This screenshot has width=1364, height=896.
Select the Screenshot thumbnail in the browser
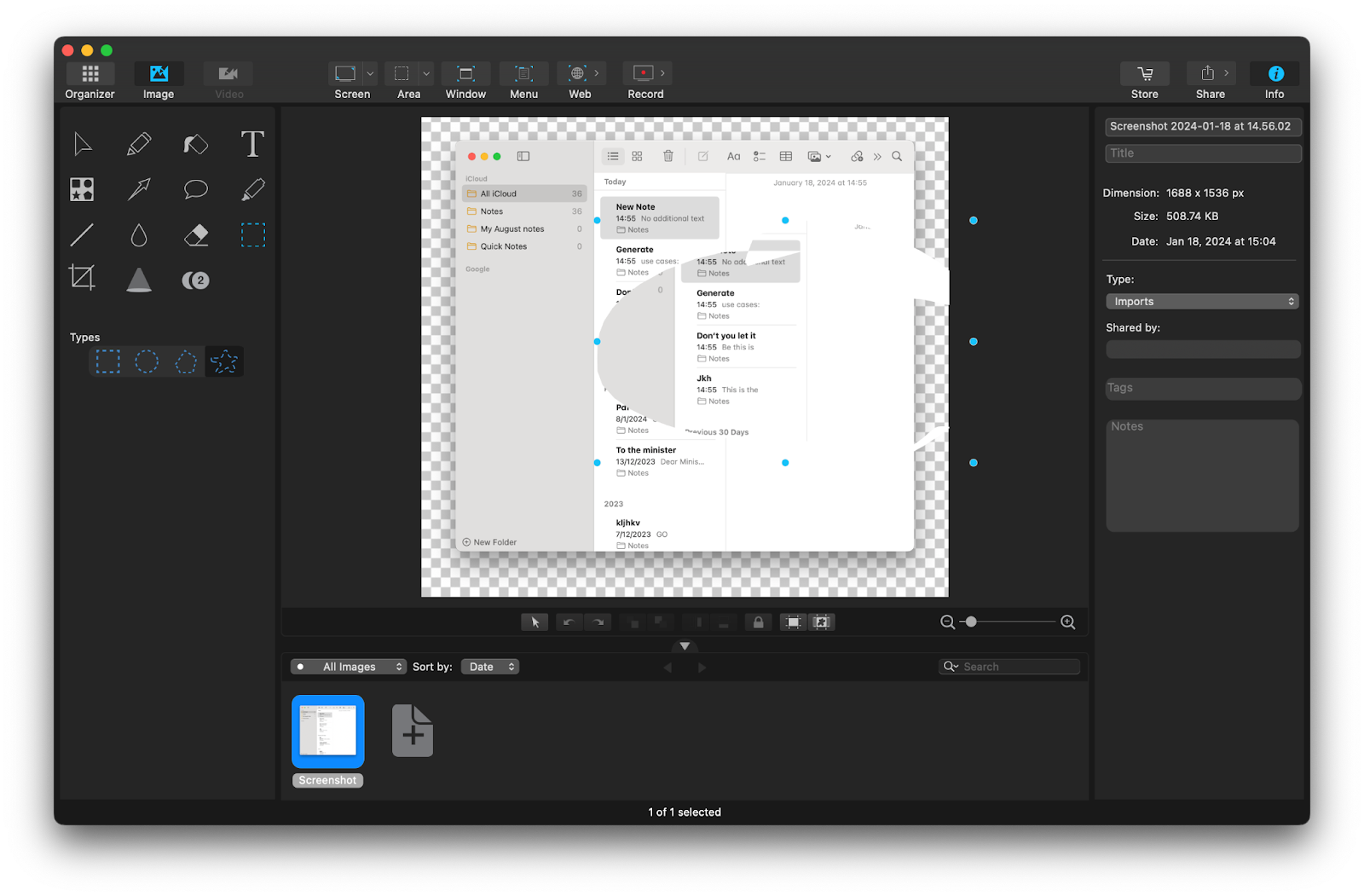click(327, 731)
